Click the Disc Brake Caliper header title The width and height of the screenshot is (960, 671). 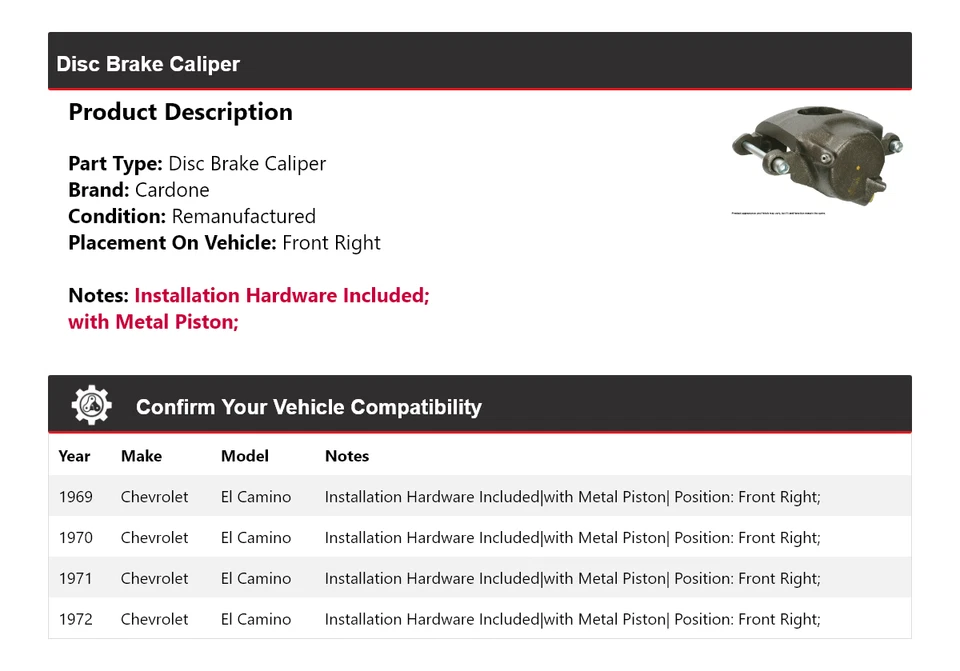(x=148, y=64)
